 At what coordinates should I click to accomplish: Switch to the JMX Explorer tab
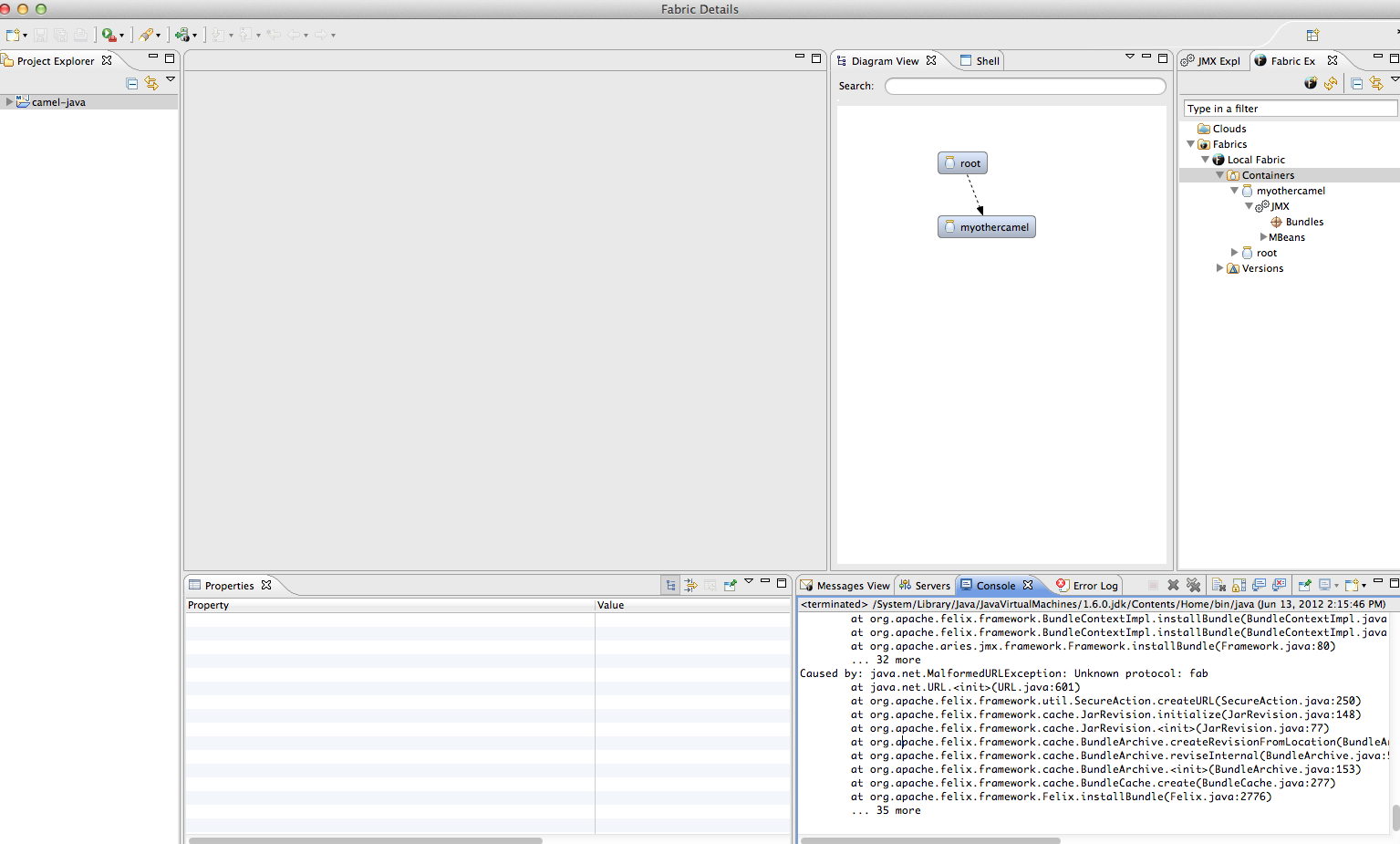1211,61
